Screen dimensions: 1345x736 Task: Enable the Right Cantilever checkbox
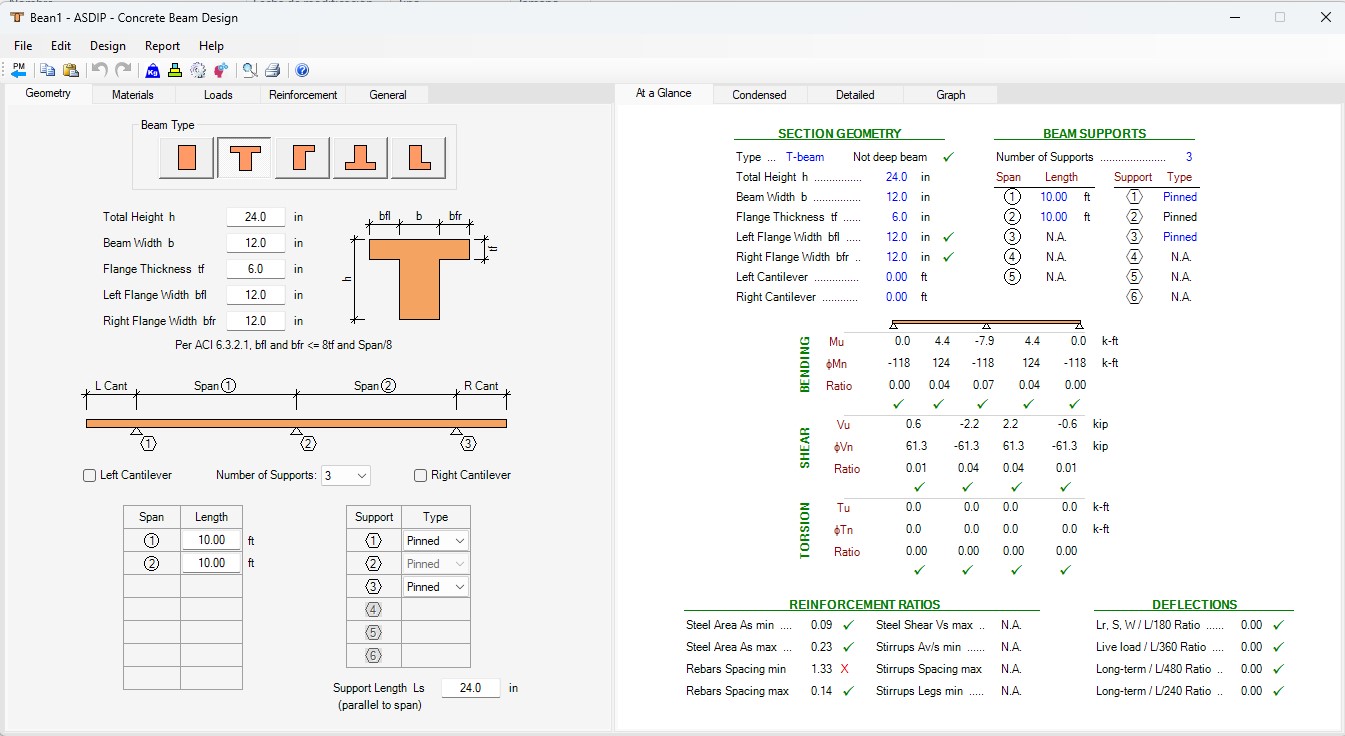pos(420,475)
